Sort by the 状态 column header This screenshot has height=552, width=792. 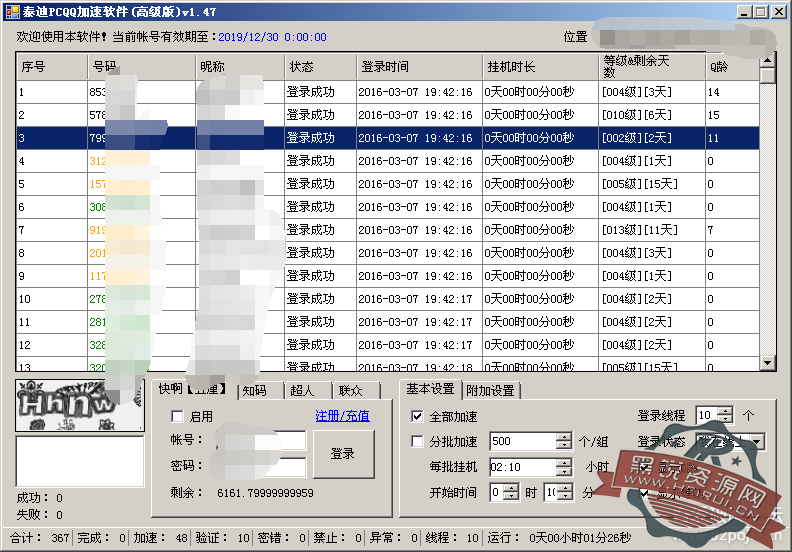(x=320, y=67)
